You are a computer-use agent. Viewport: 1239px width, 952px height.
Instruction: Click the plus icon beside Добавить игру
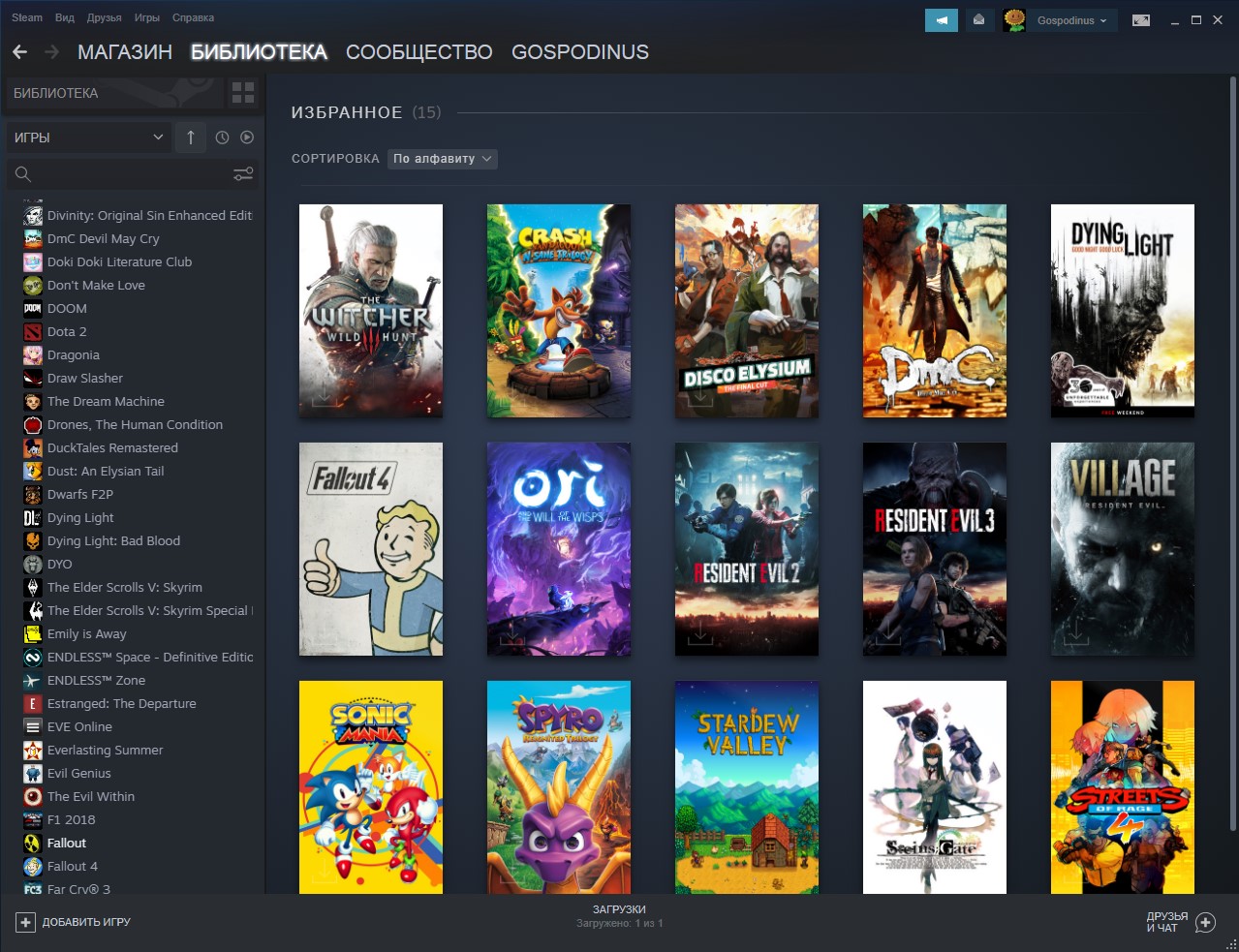[x=26, y=922]
